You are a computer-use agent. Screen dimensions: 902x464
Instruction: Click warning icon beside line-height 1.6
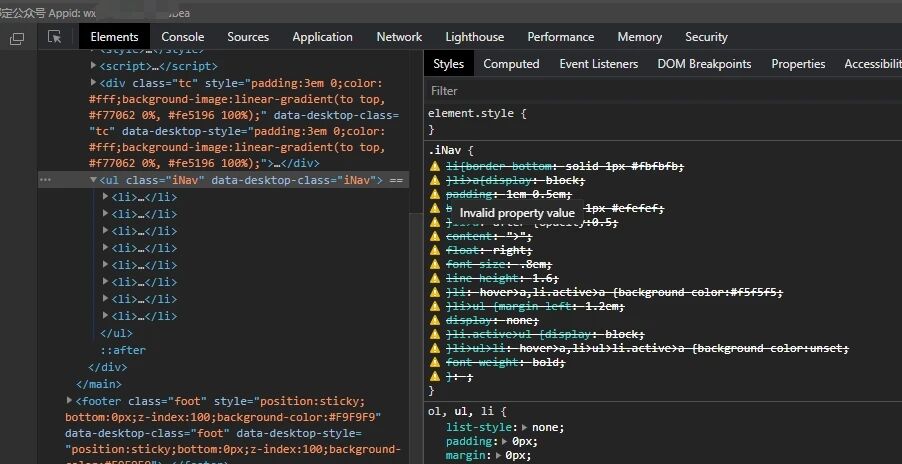tap(435, 278)
